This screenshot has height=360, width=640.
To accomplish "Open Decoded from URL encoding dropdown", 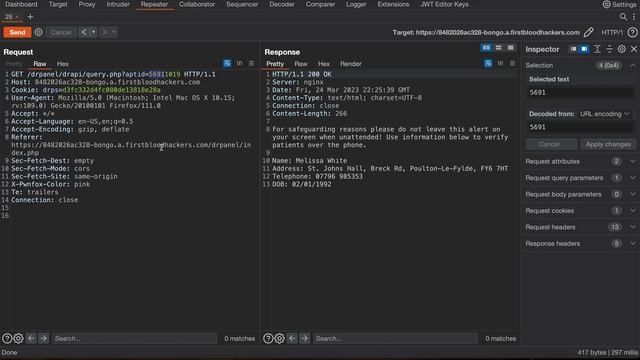I will click(x=604, y=114).
